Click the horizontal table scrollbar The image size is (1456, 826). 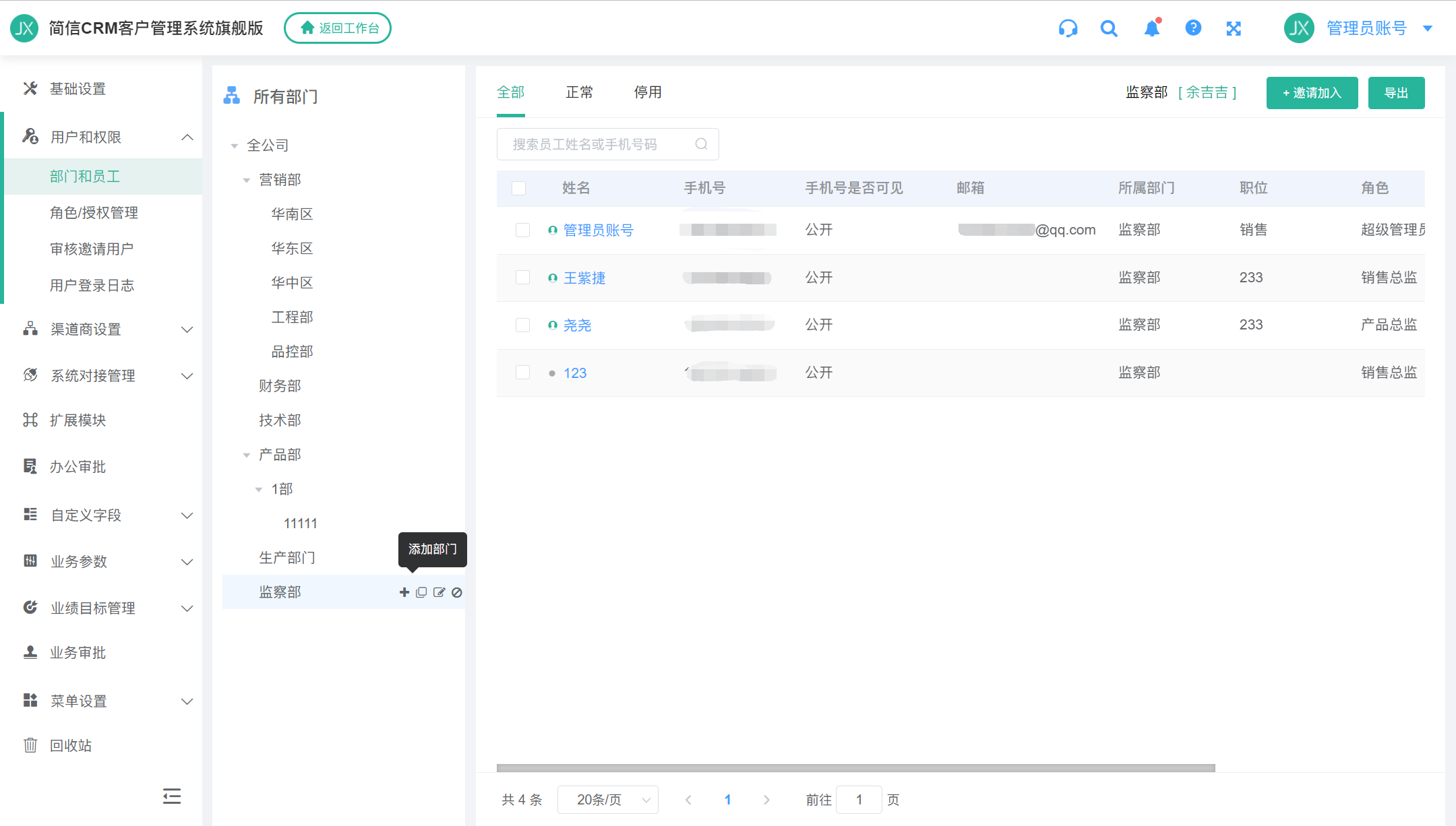point(855,768)
